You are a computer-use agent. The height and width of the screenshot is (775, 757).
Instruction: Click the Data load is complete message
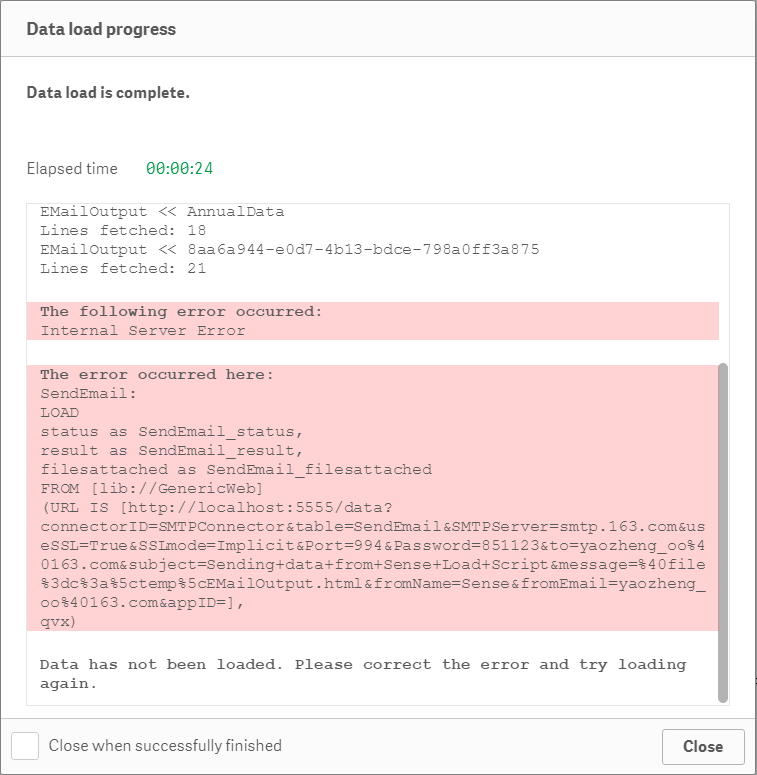click(108, 93)
